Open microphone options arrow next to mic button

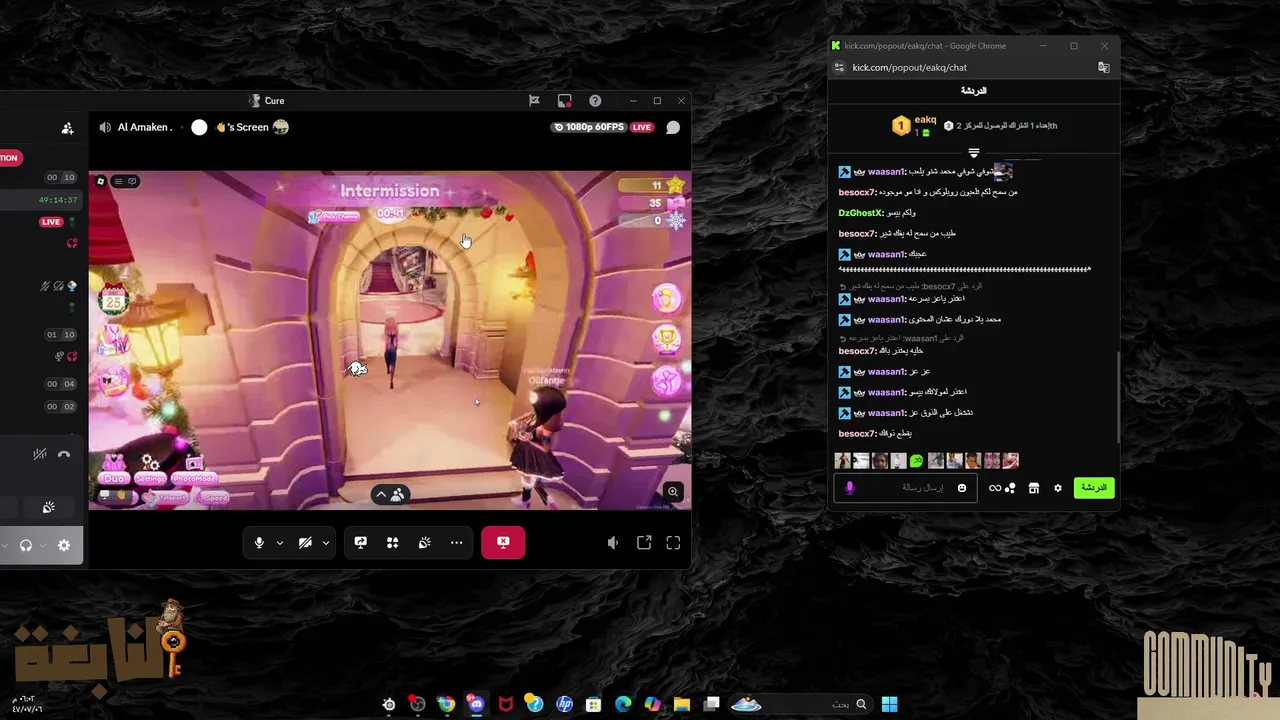[279, 543]
